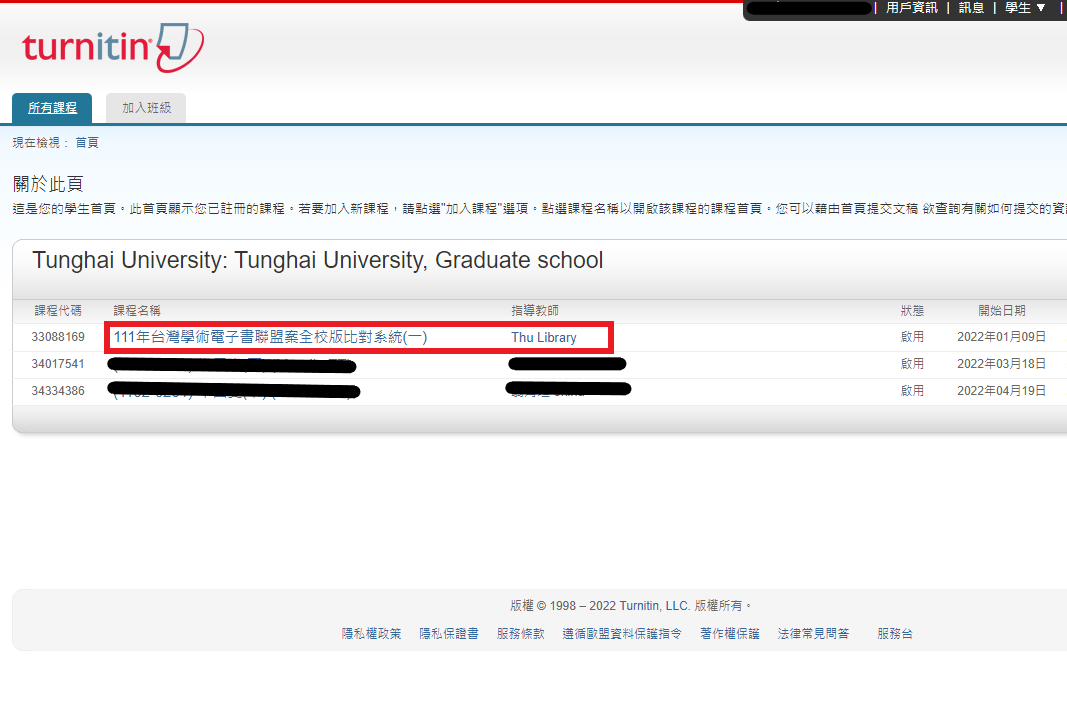This screenshot has width=1067, height=707.
Task: Click instructor name Thu Library
Action: [x=543, y=337]
